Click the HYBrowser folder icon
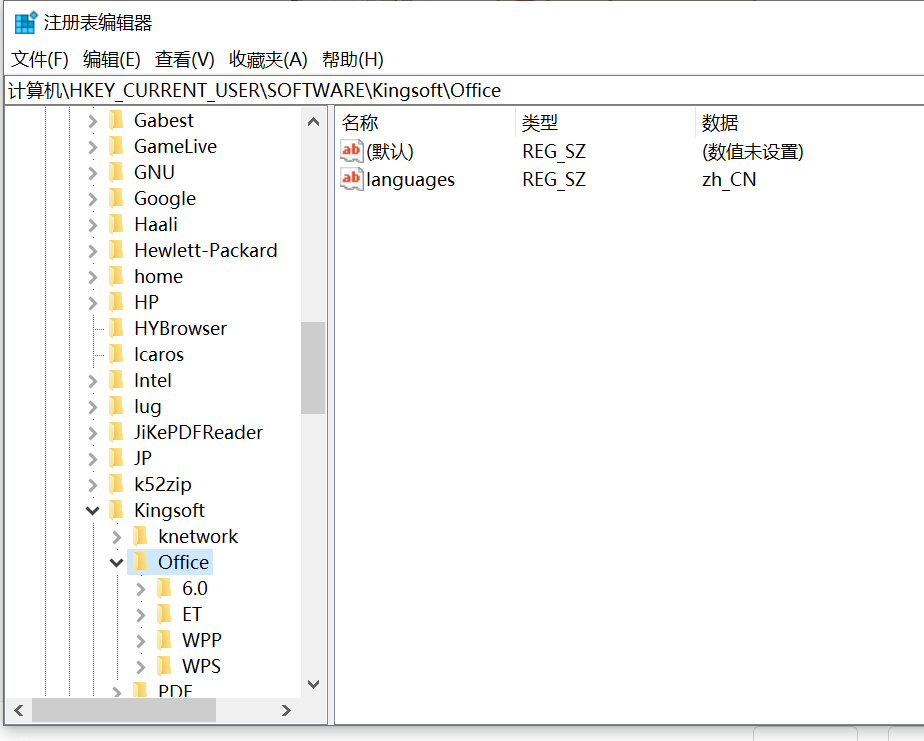Screen dimensions: 924x741 [x=117, y=328]
